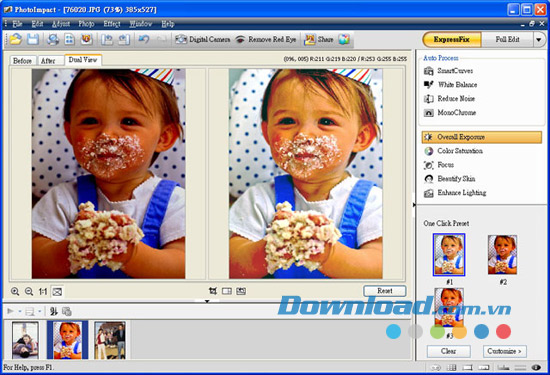This screenshot has width=550, height=375.
Task: Switch to ExpressFix mode
Action: [x=451, y=39]
